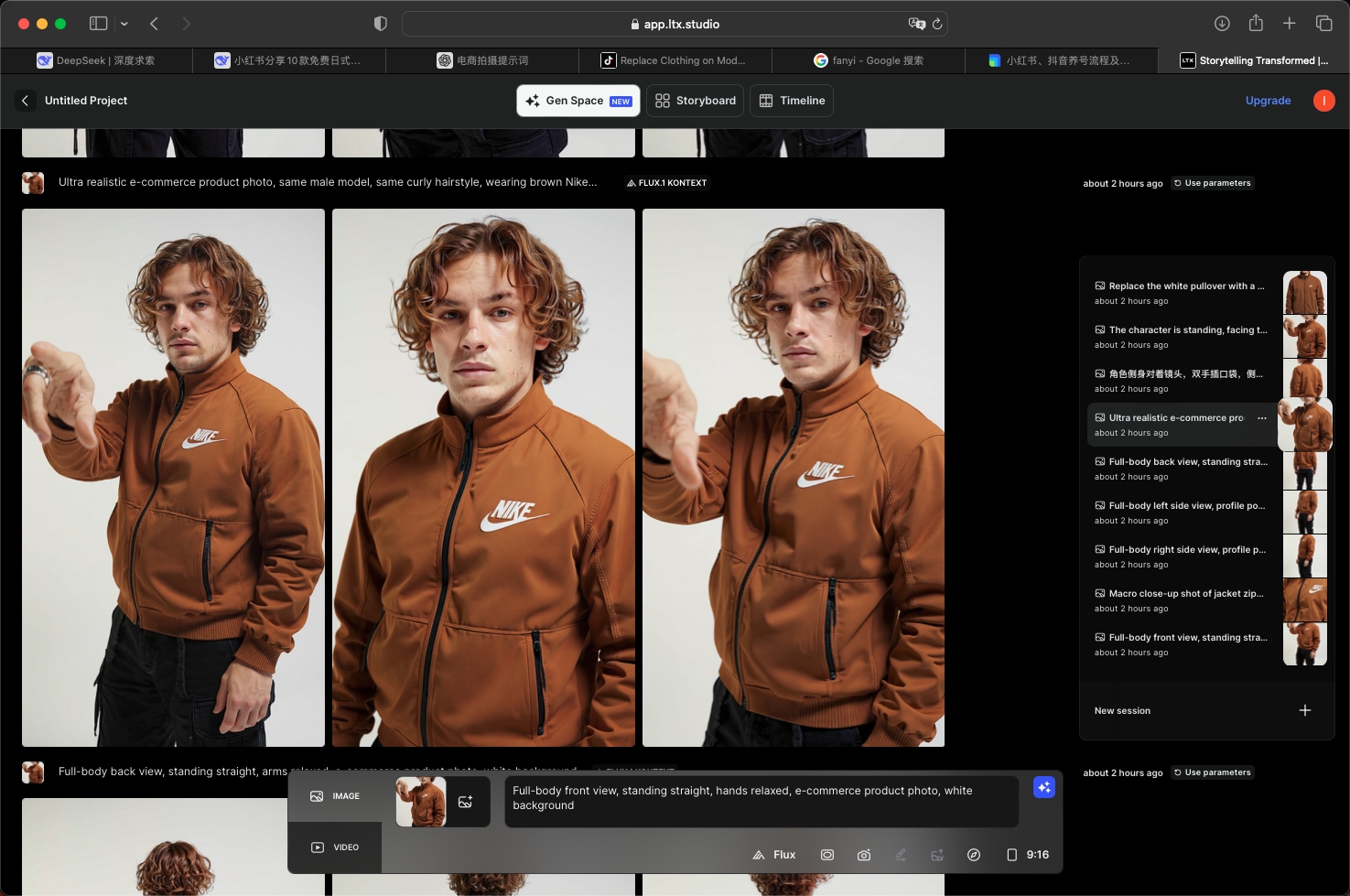Select the 'Full-body front view' history entry

[x=1183, y=644]
